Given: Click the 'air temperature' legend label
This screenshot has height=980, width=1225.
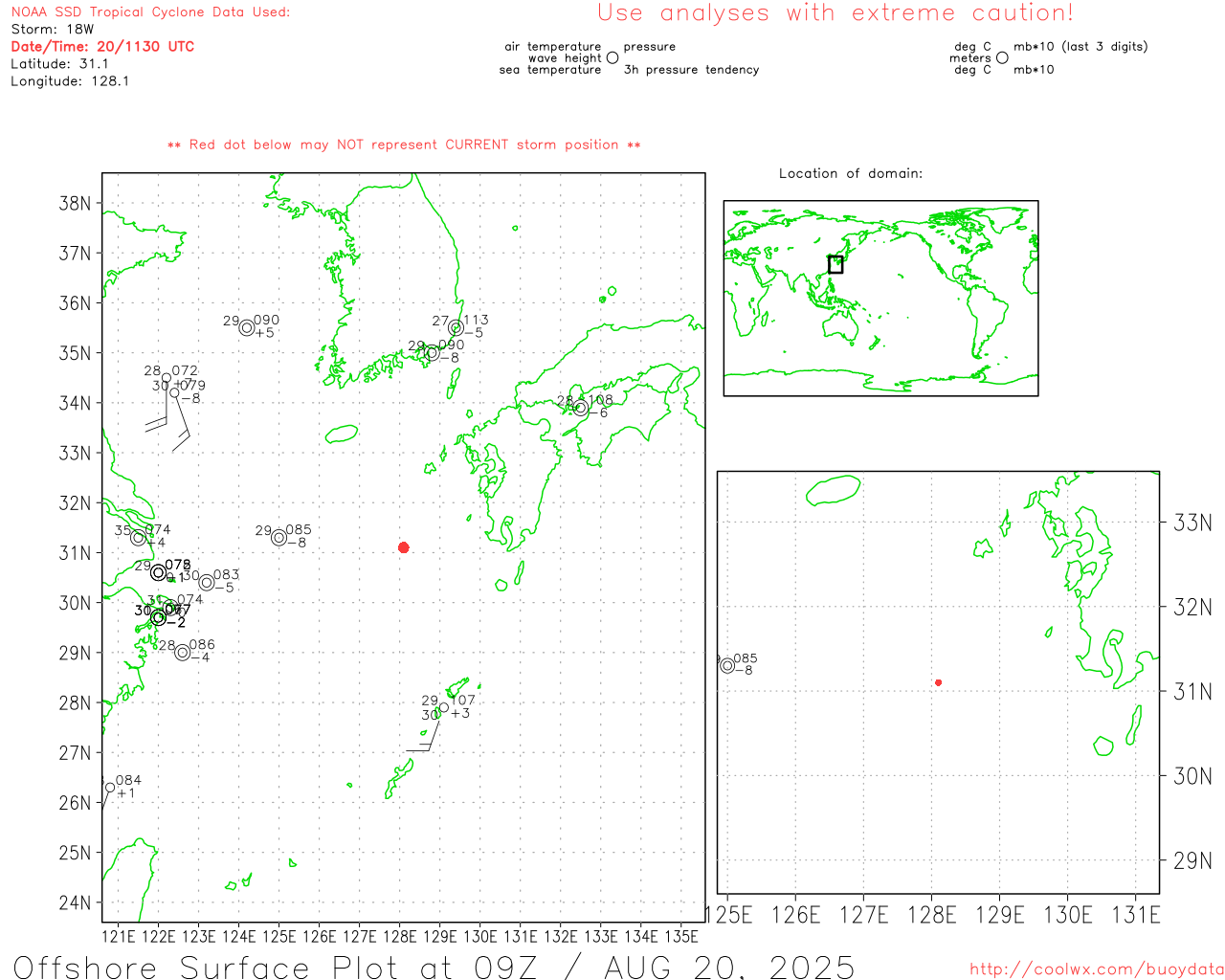Looking at the screenshot, I should pos(553,47).
